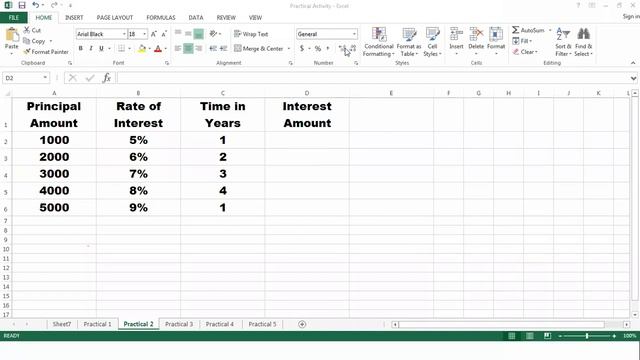Switch to the REVIEW ribbon tab
Image resolution: width=640 pixels, height=360 pixels.
pos(226,18)
